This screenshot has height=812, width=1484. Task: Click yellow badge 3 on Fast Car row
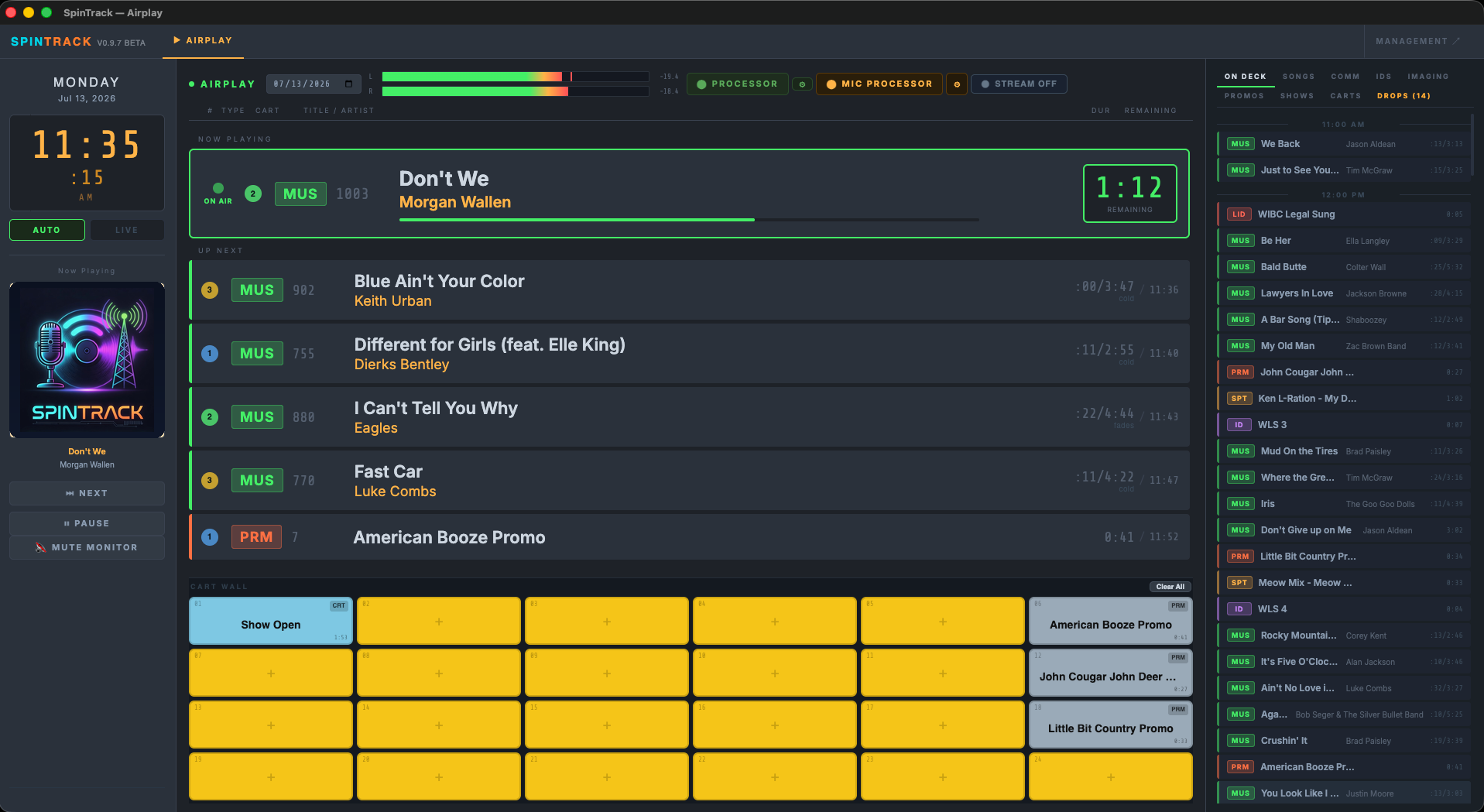(210, 481)
